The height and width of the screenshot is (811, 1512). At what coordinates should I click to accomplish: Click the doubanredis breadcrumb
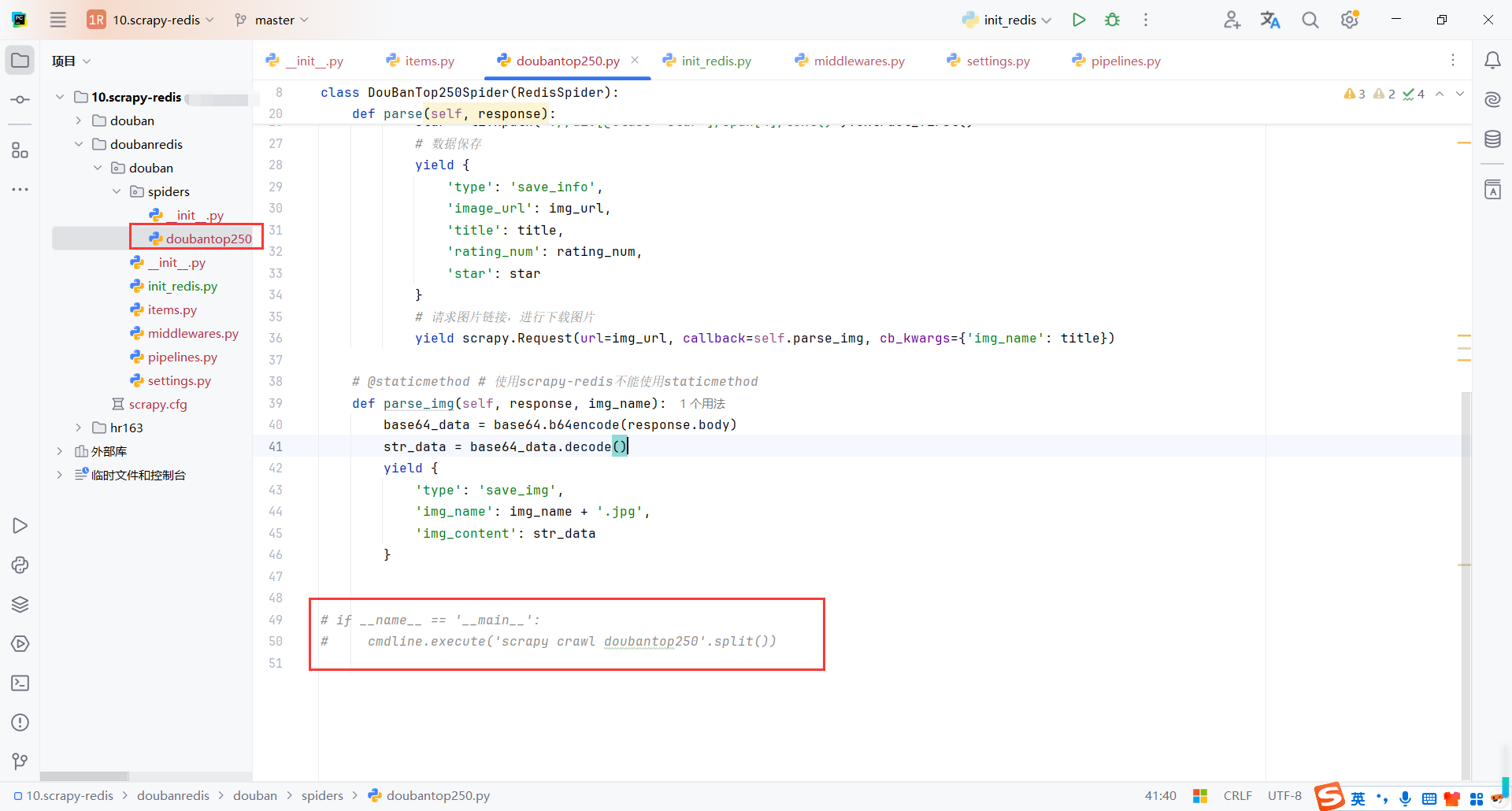point(173,796)
